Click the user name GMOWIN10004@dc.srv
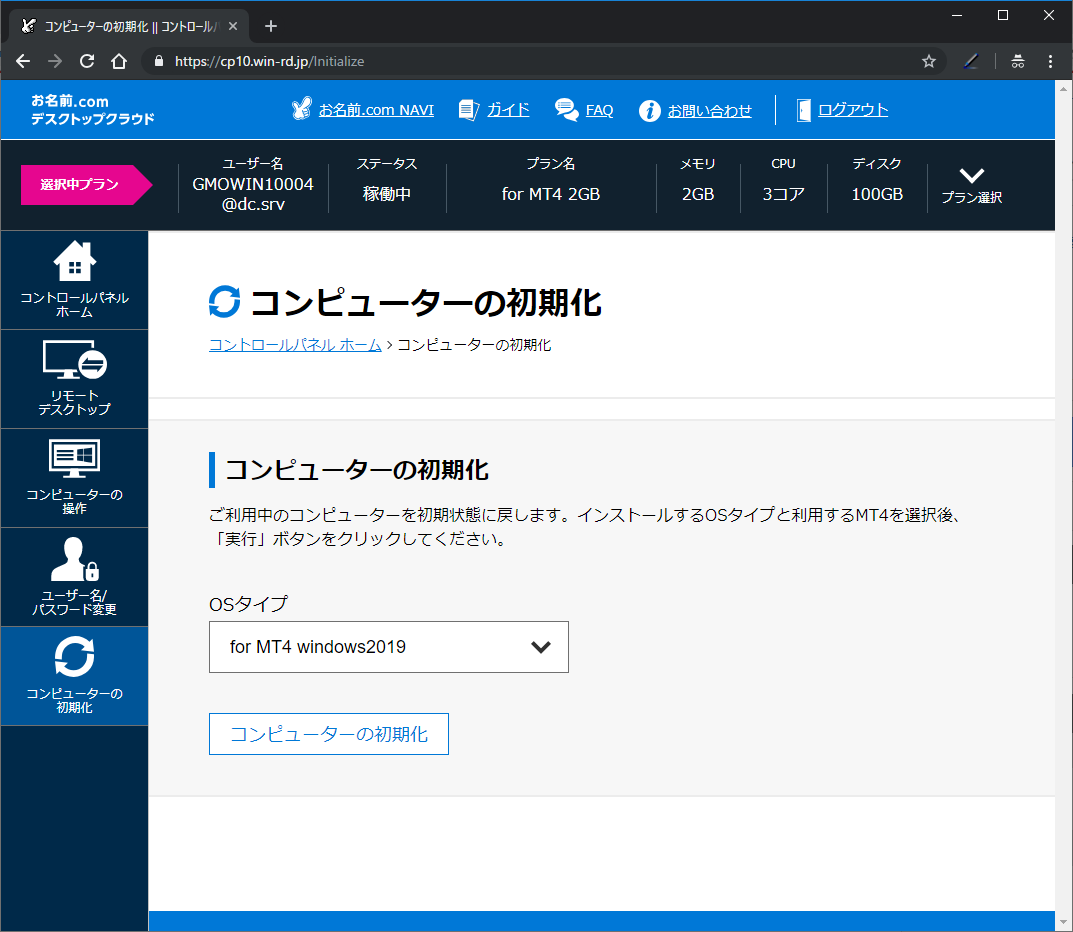Viewport: 1073px width, 932px height. (253, 194)
